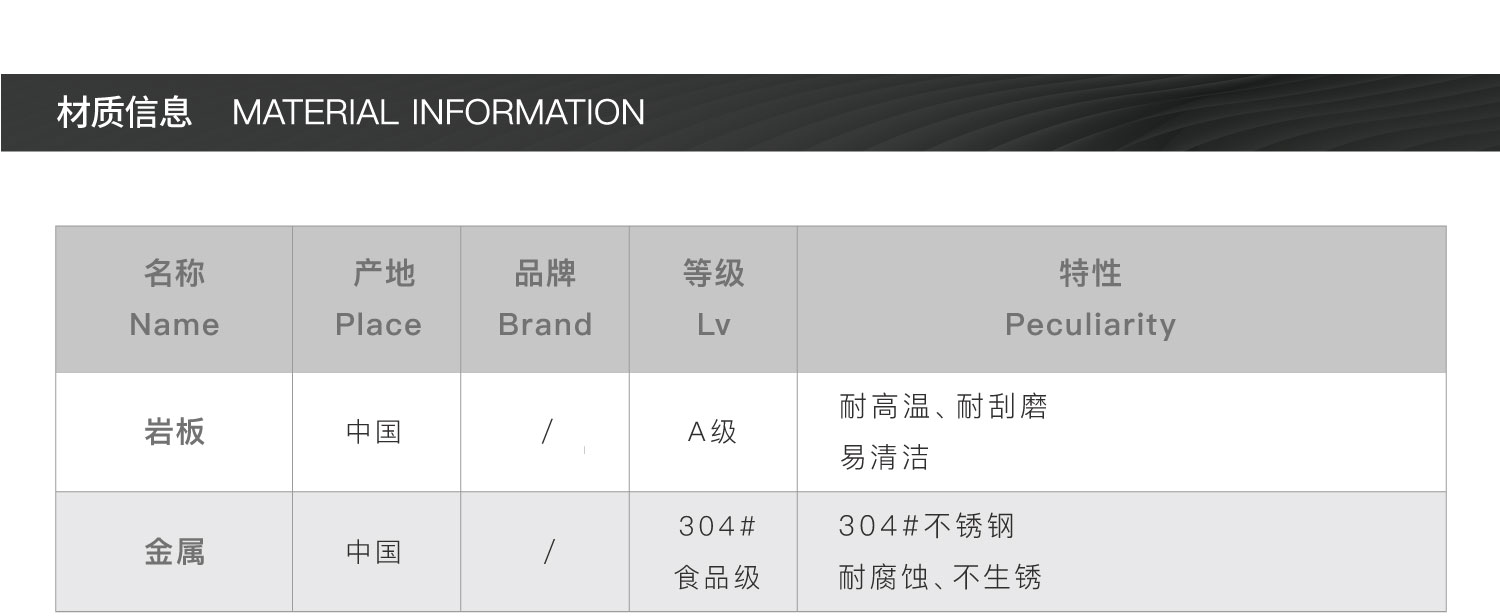Click the 耐高温、耐刮磨 text
This screenshot has height=616, width=1500.
943,407
